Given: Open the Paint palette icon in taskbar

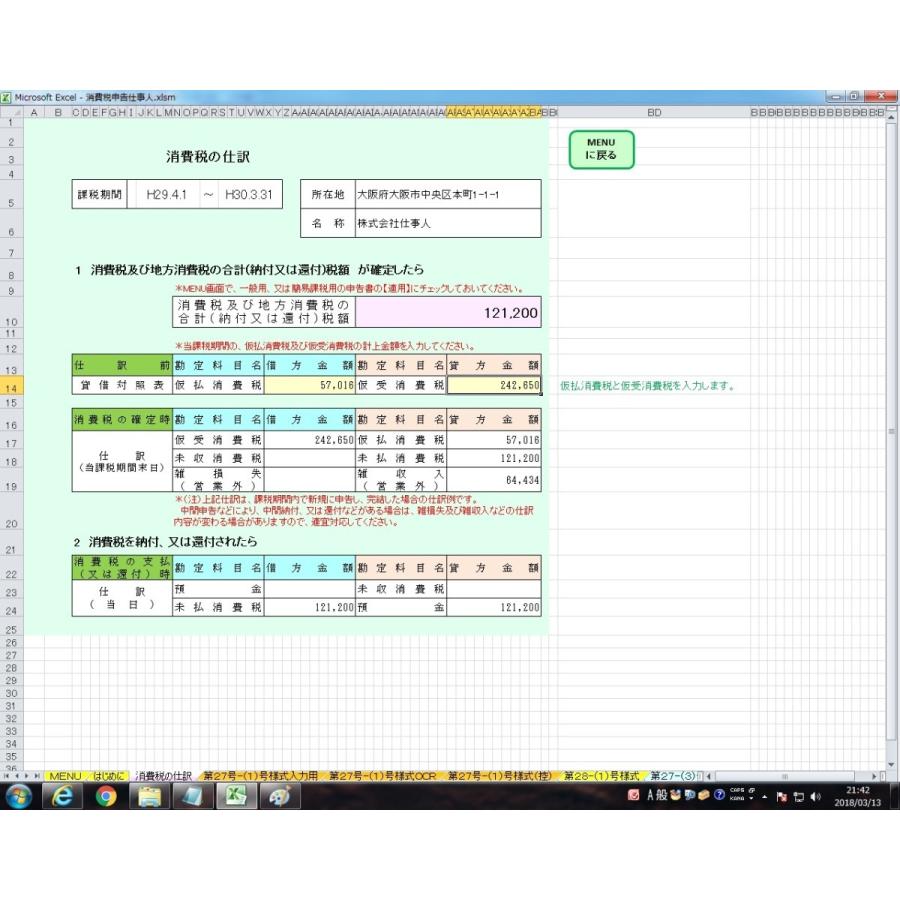Looking at the screenshot, I should [280, 796].
